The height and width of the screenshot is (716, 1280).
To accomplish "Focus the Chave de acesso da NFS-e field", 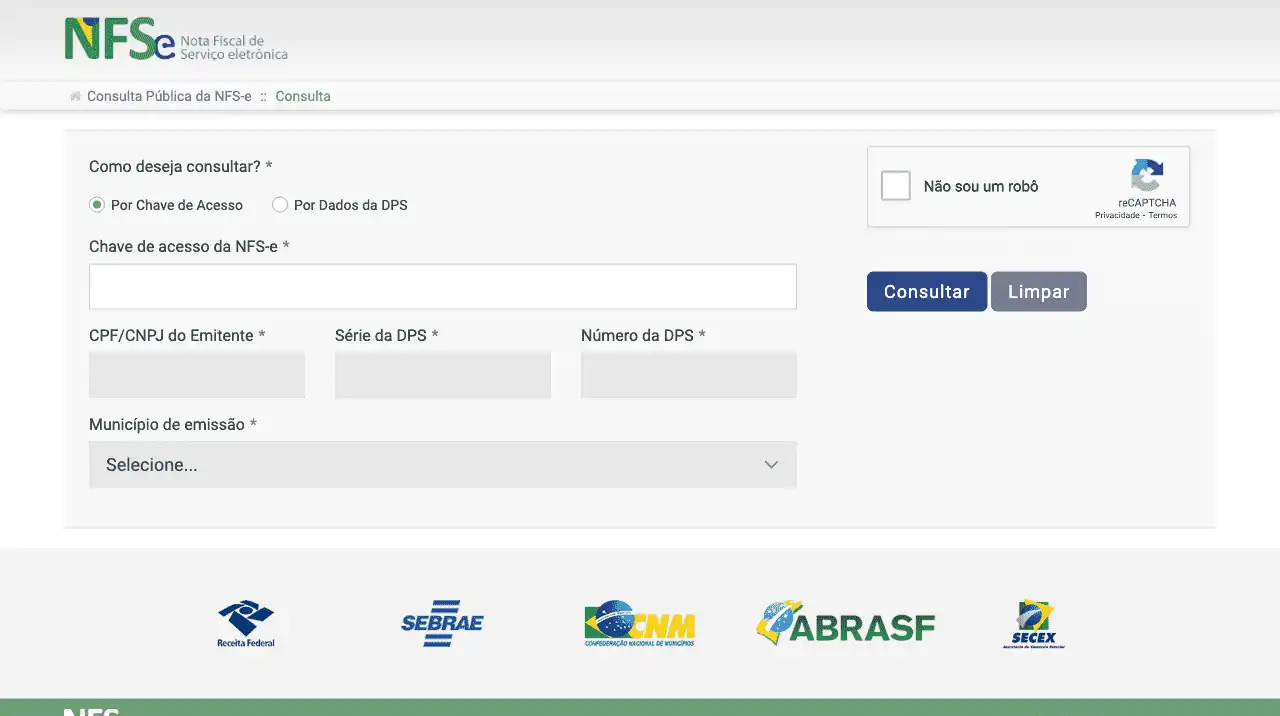I will pos(442,287).
